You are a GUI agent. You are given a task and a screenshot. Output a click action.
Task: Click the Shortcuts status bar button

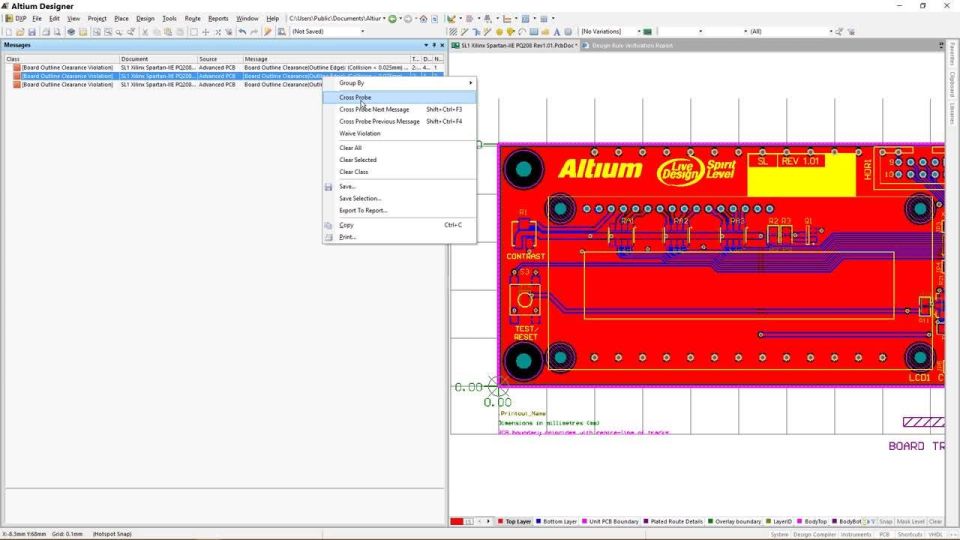pyautogui.click(x=910, y=534)
